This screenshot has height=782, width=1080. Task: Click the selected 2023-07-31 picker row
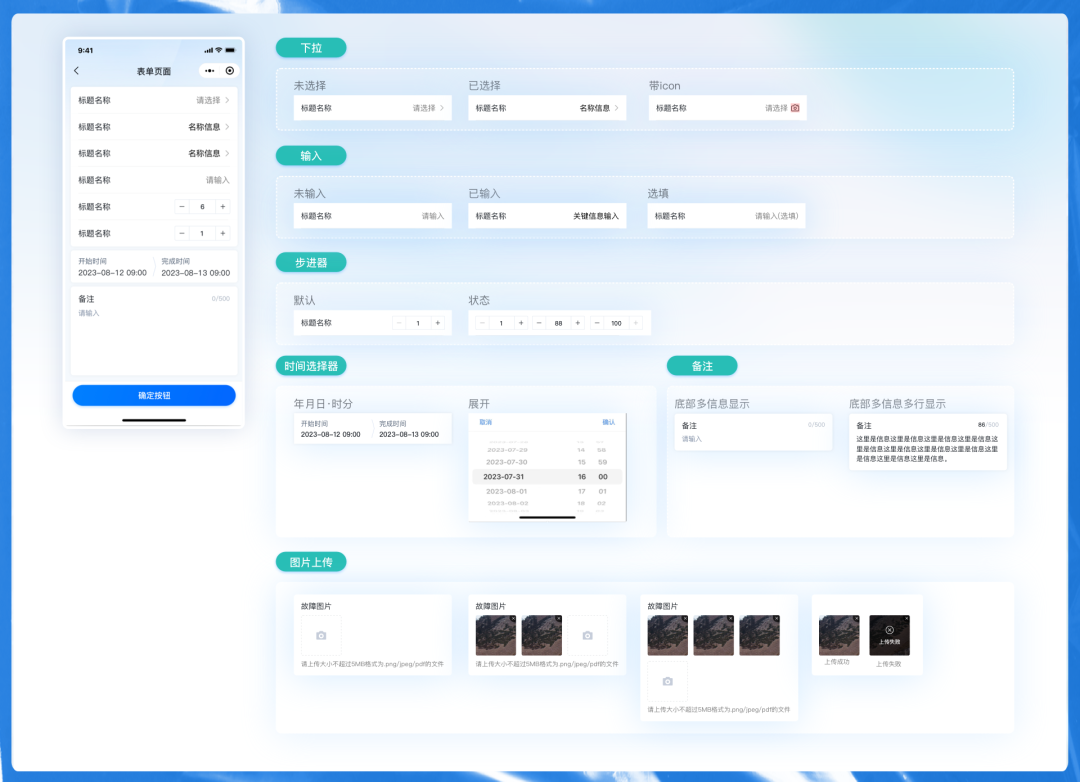pyautogui.click(x=547, y=477)
